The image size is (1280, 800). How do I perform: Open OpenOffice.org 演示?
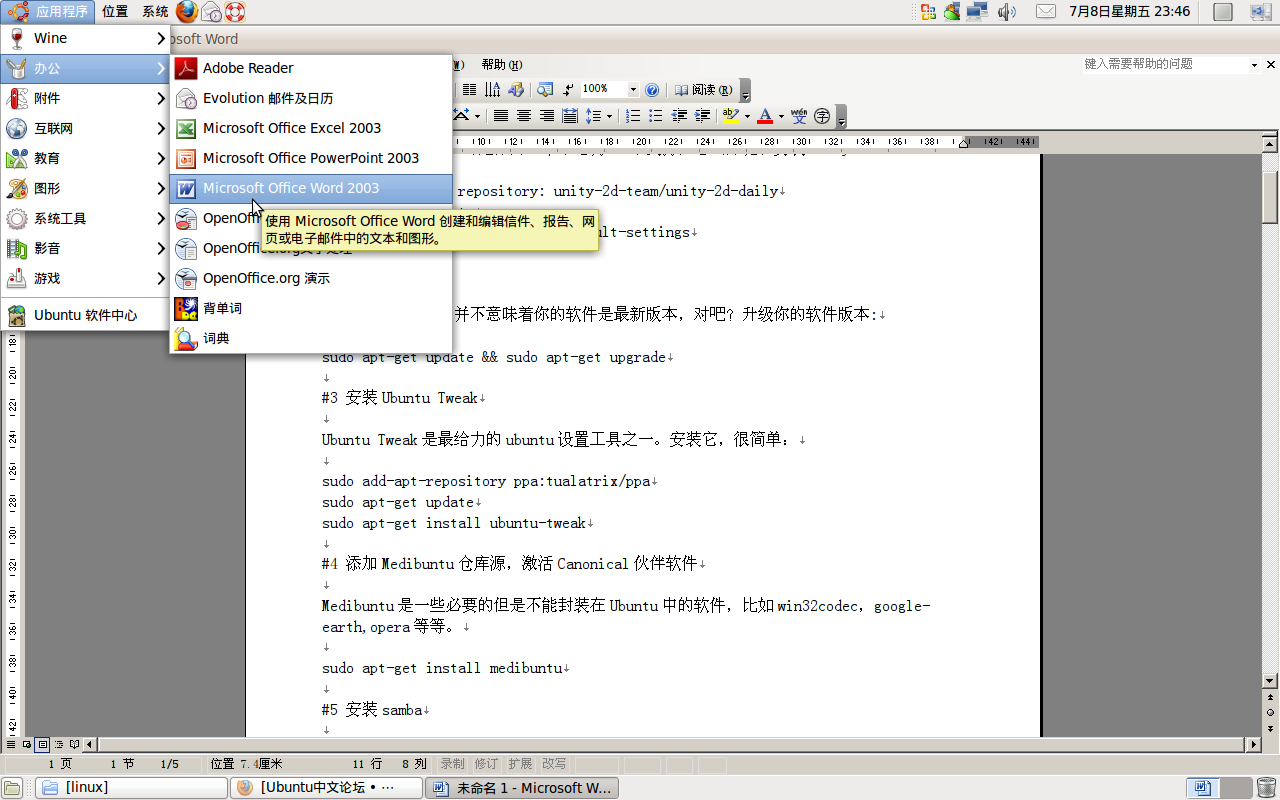tap(311, 278)
